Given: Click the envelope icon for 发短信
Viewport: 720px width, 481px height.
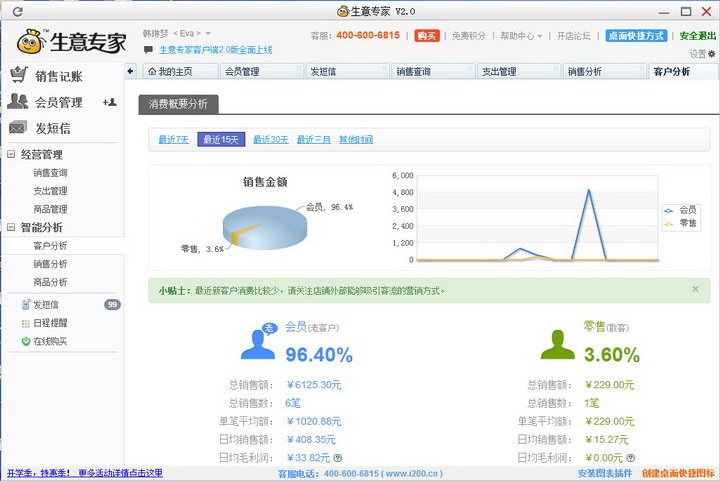Looking at the screenshot, I should point(18,128).
